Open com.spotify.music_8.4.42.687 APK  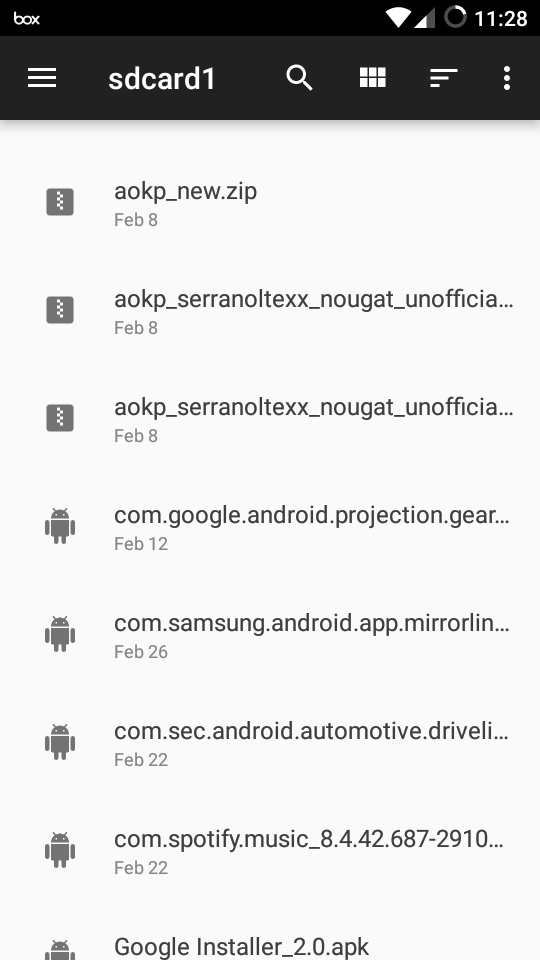[x=270, y=850]
